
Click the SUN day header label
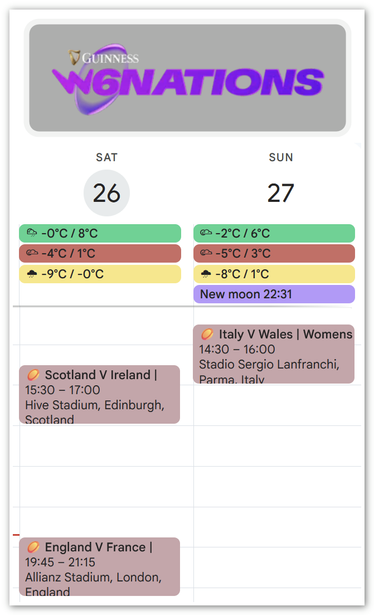(281, 157)
